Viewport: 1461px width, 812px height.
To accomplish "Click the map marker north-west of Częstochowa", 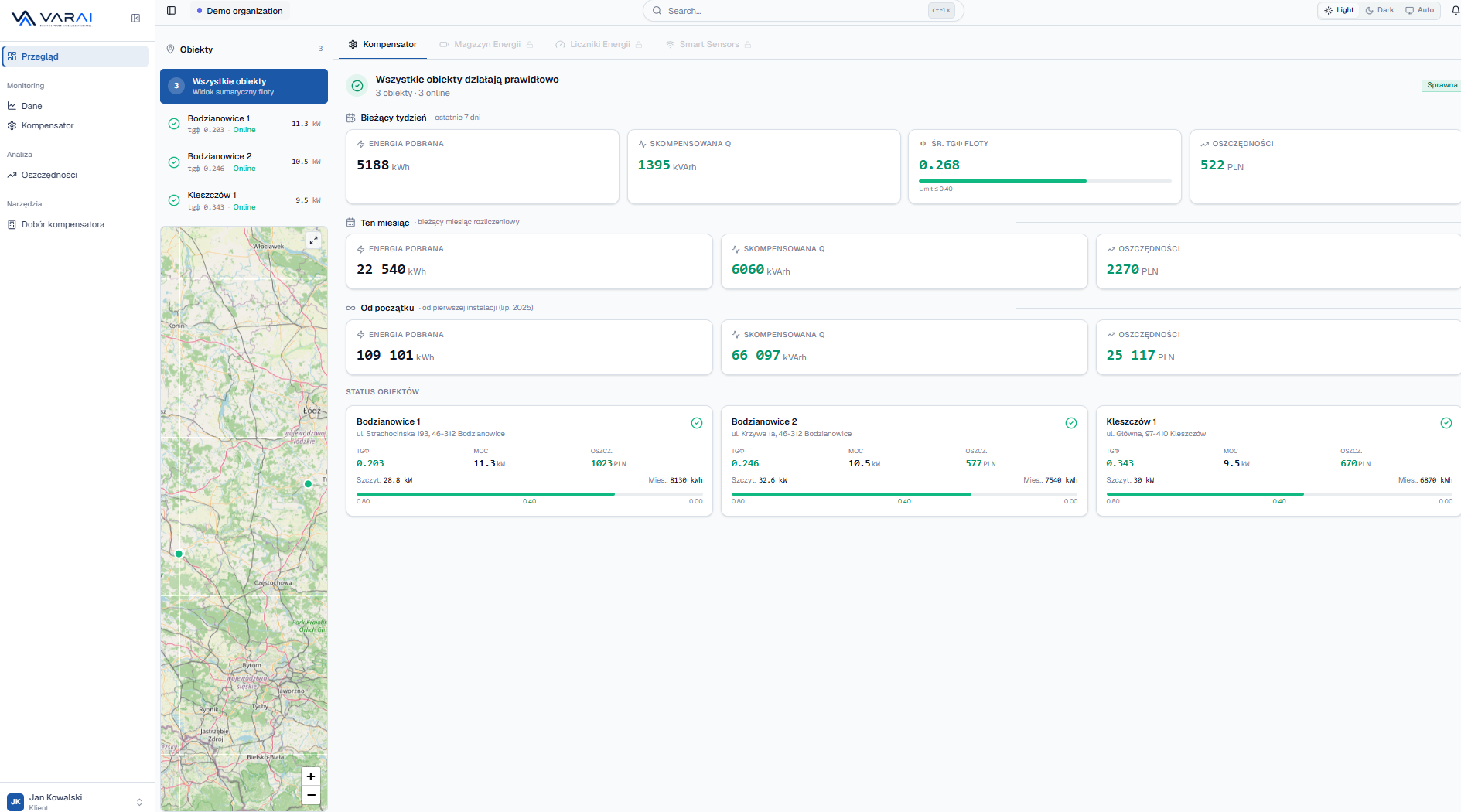I will point(179,554).
